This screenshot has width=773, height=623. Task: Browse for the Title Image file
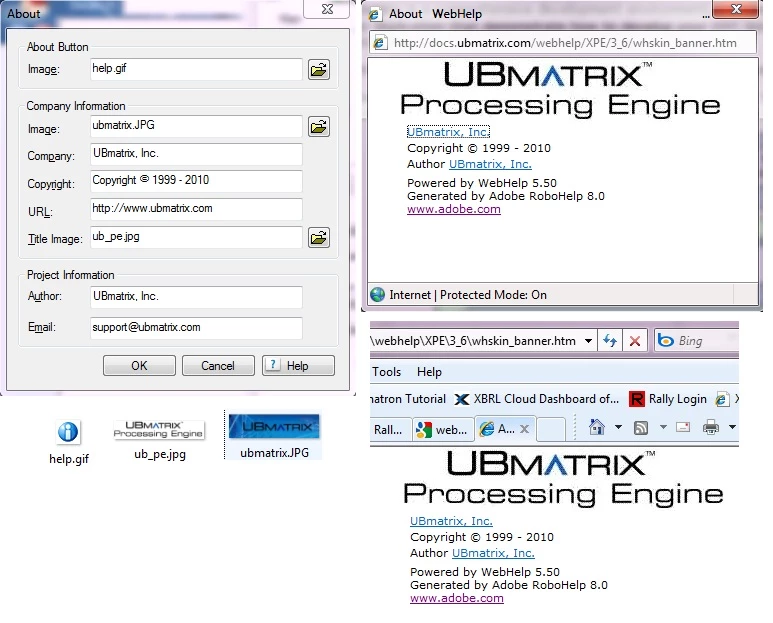319,238
